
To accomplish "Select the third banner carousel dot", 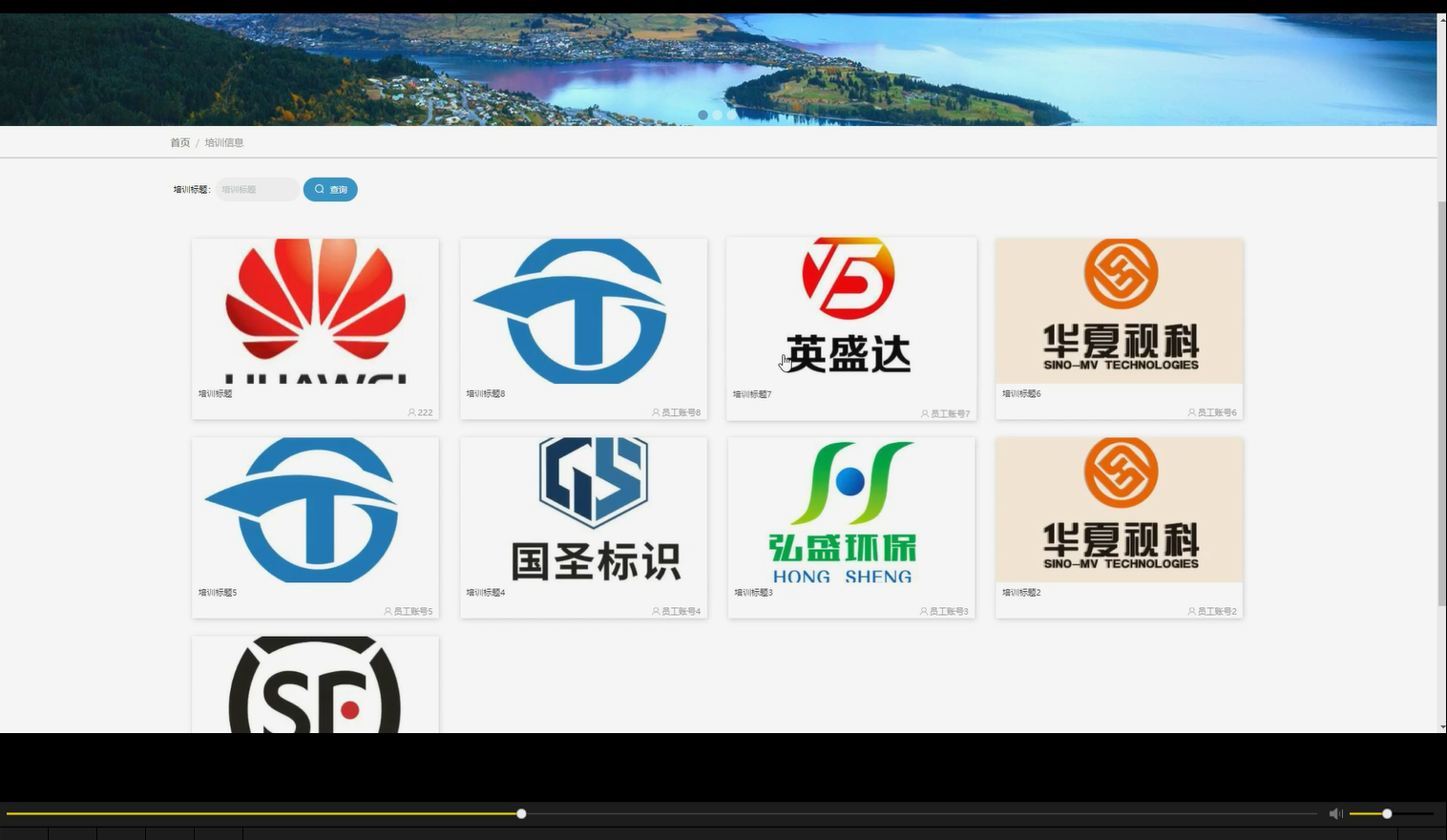I will 732,115.
